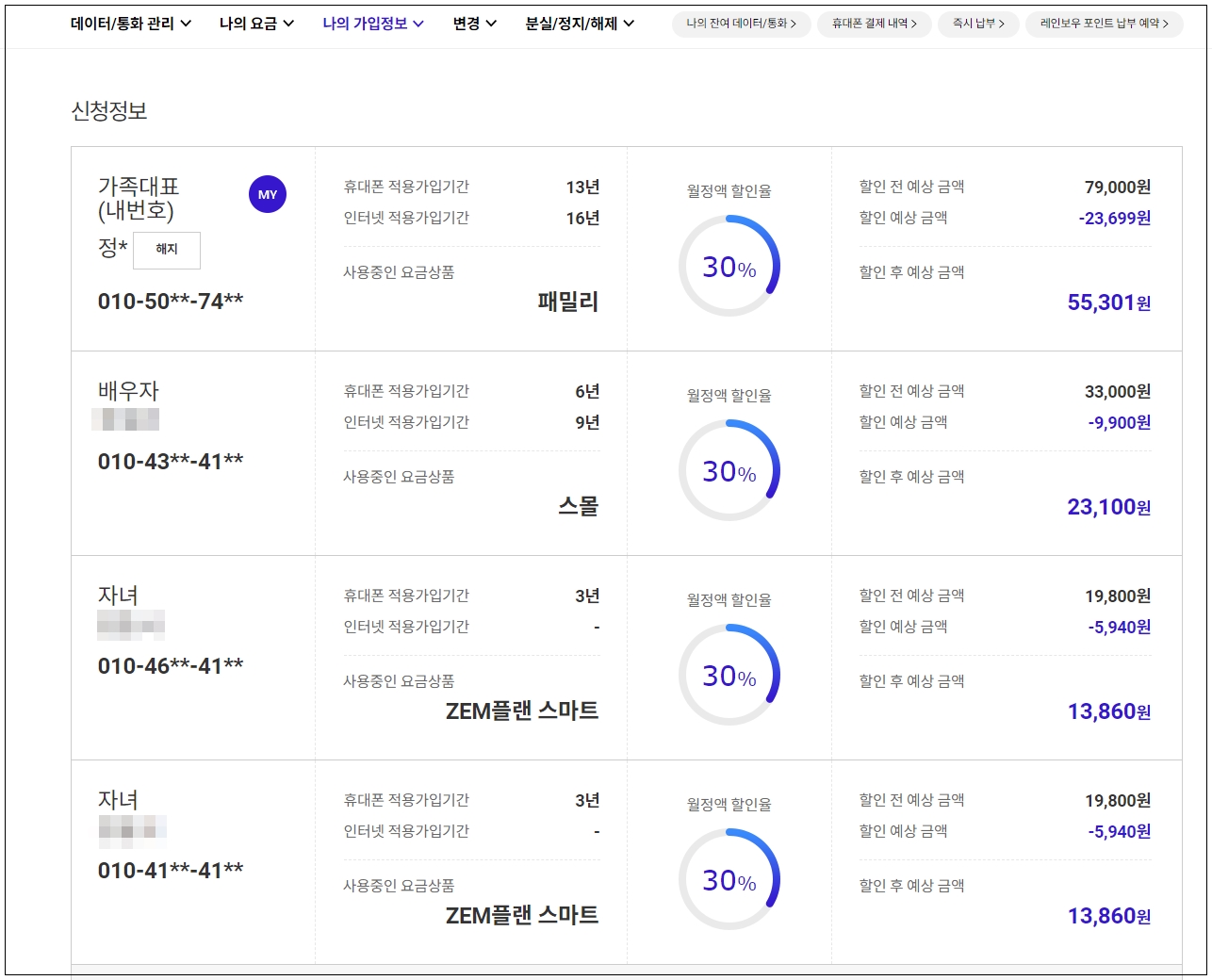Open 휴대폰 결제 내역 shortcut

(x=874, y=24)
